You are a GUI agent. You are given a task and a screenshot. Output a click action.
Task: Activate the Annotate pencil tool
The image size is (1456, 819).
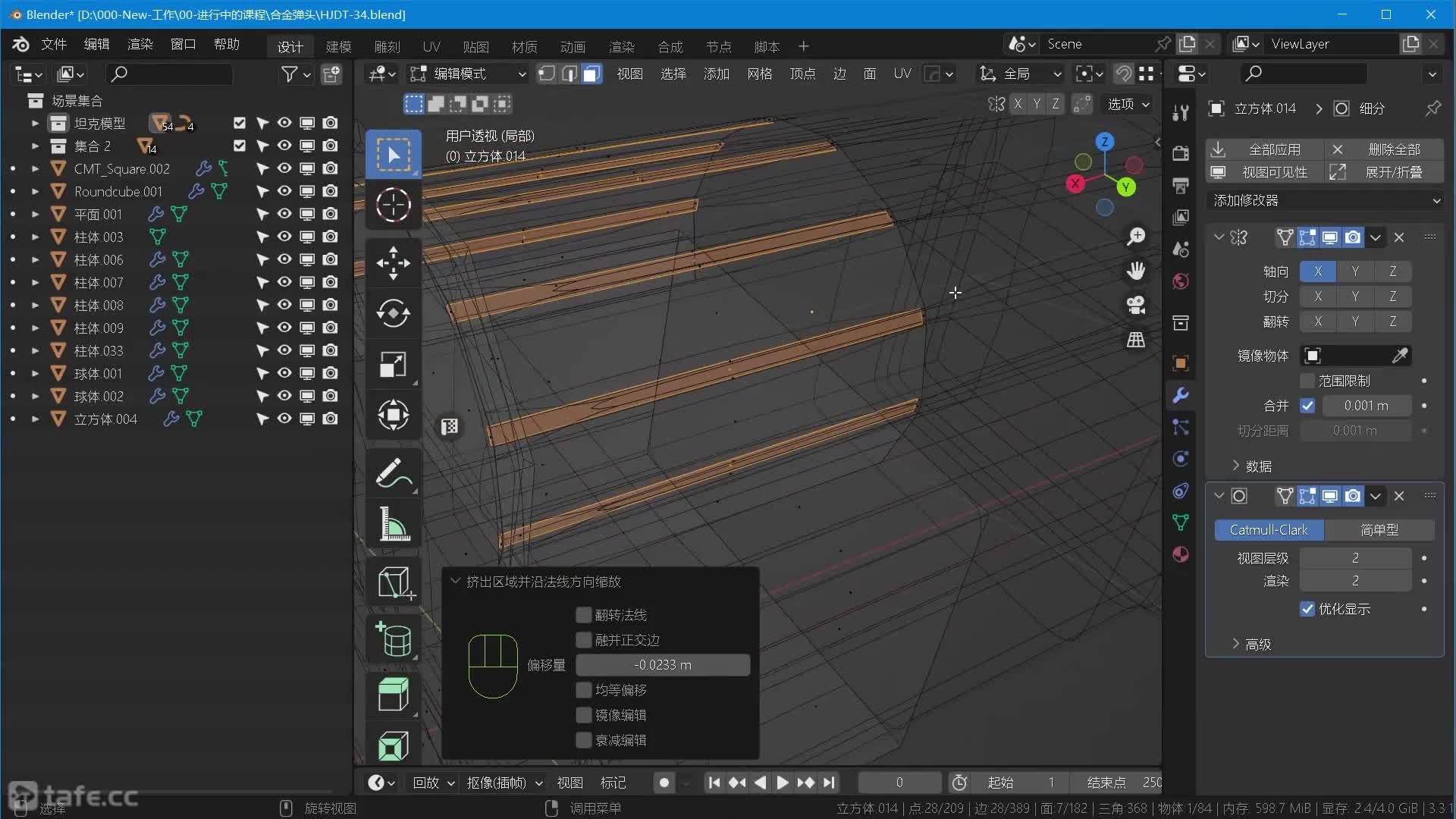[393, 473]
